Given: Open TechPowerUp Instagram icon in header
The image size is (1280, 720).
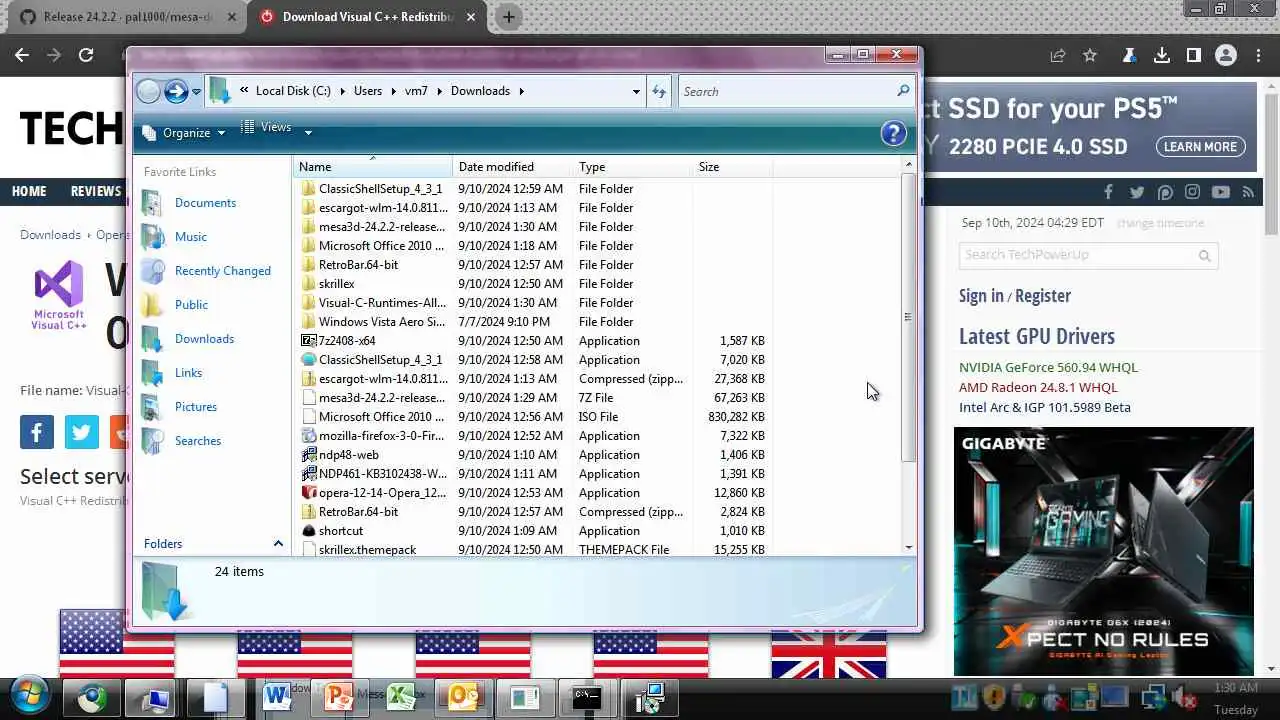Looking at the screenshot, I should (1193, 192).
